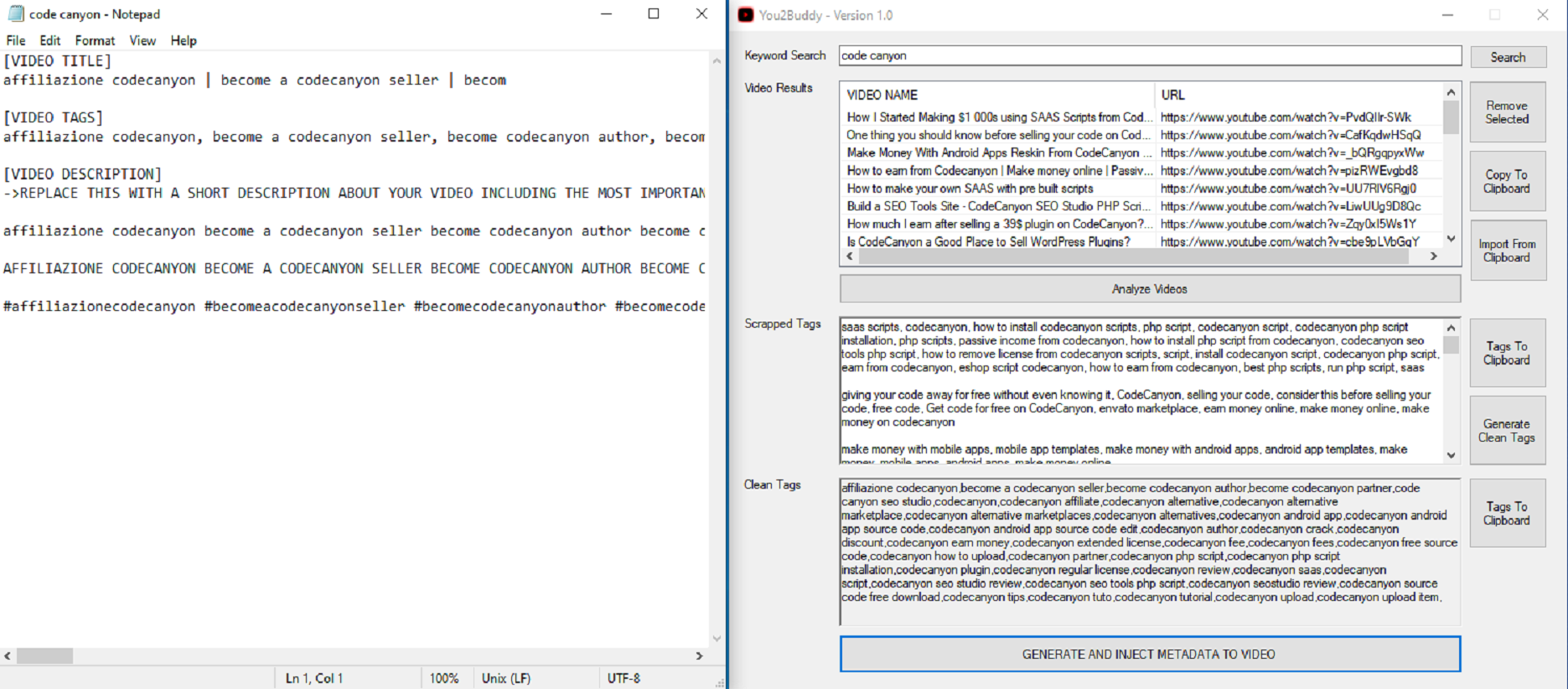Click the Scrapped Tags scroll-up arrow
The image size is (1568, 689).
coord(1451,327)
